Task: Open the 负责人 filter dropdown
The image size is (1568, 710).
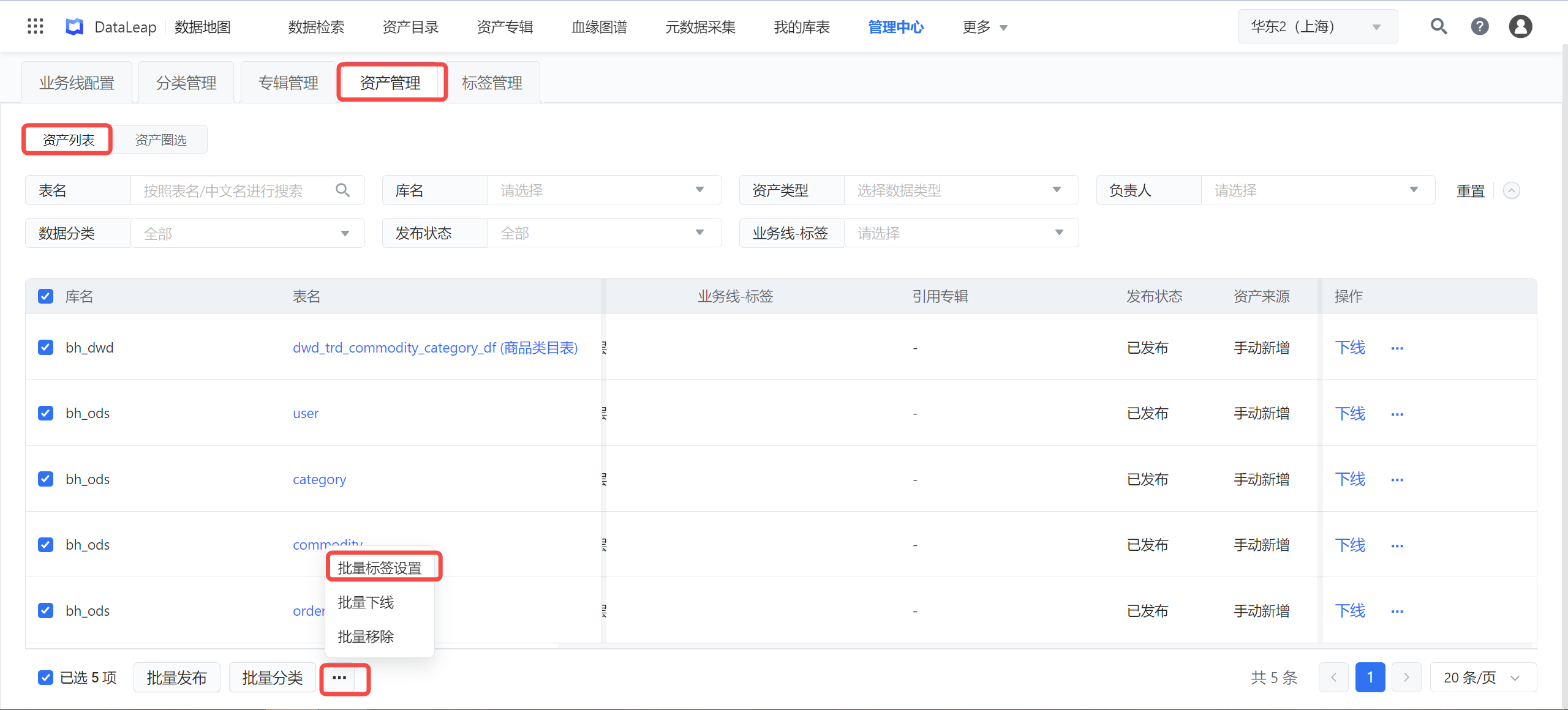Action: pyautogui.click(x=1318, y=190)
